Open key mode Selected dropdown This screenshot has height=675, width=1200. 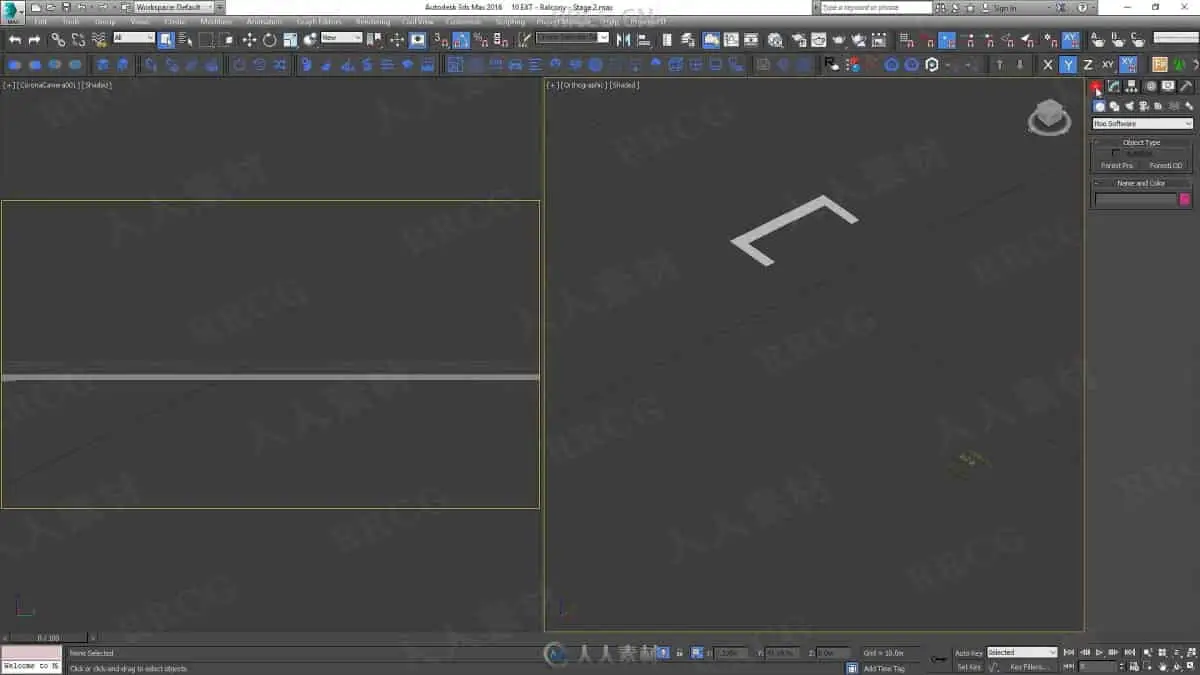1022,652
